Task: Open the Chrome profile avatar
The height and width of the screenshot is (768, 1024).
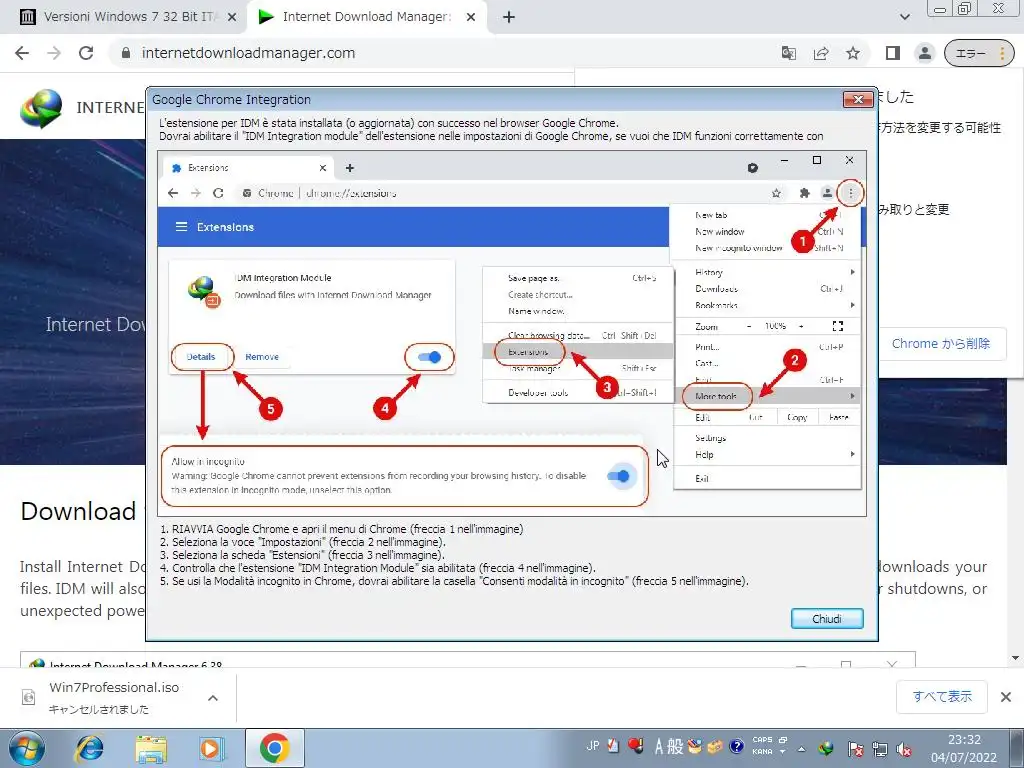Action: [925, 54]
